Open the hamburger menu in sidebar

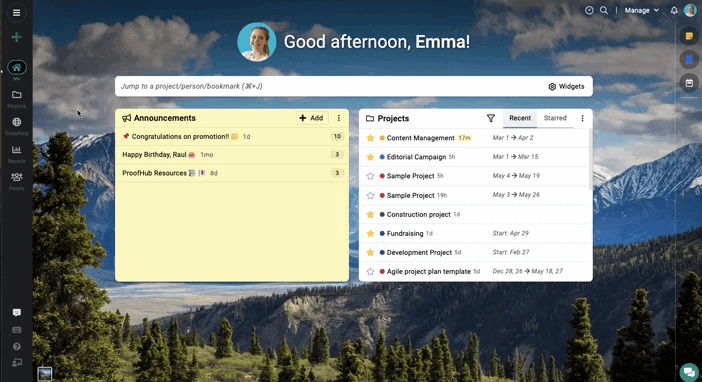[x=17, y=13]
